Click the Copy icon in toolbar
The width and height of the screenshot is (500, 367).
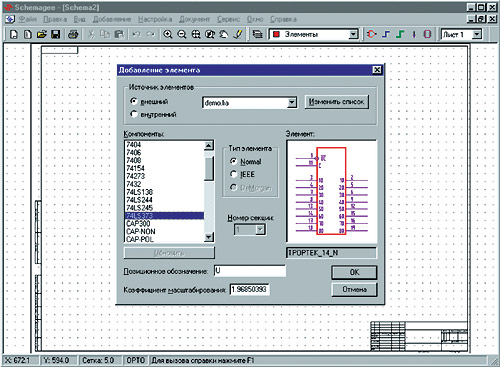point(105,34)
